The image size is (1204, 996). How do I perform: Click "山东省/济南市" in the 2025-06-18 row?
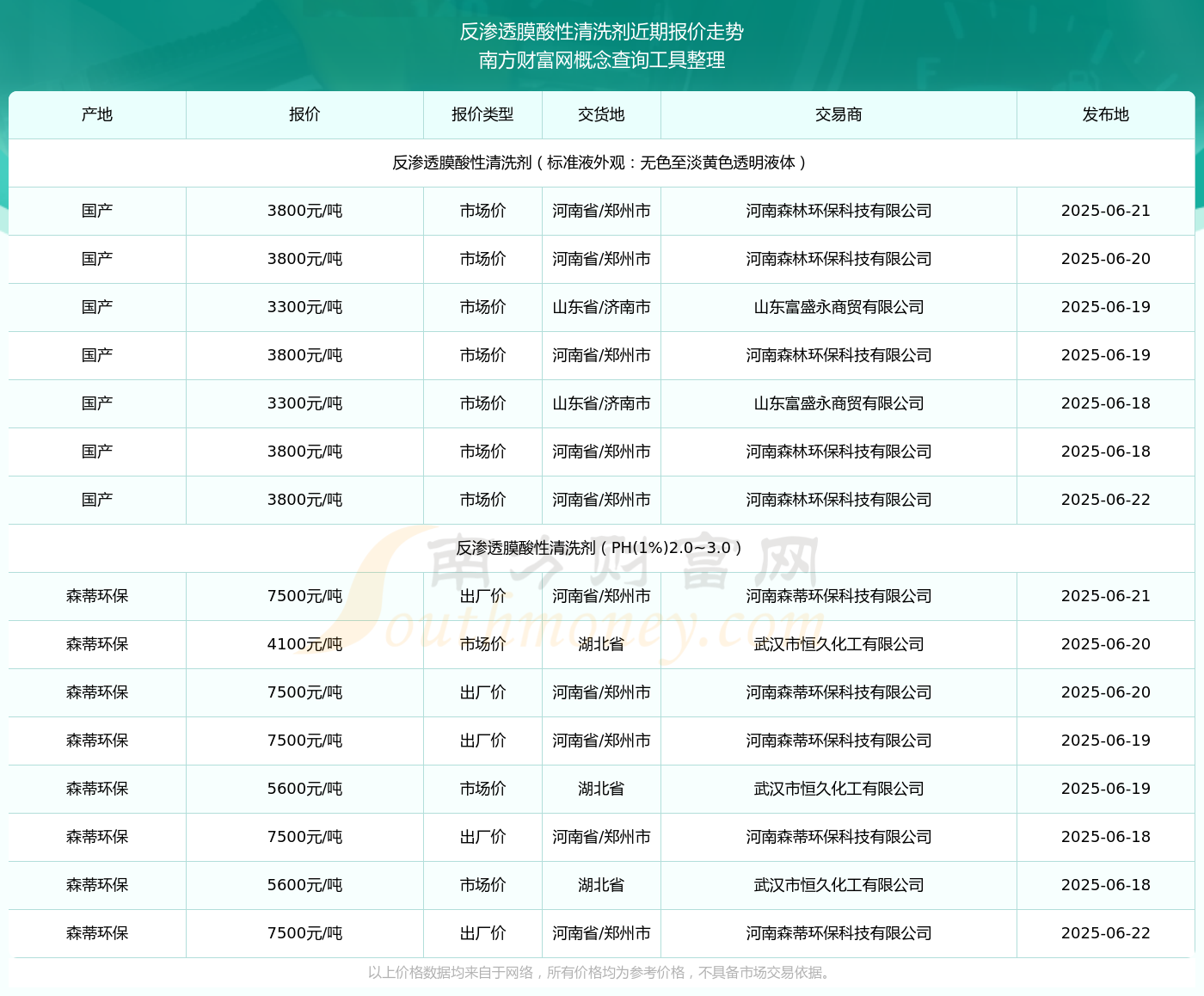pyautogui.click(x=601, y=403)
